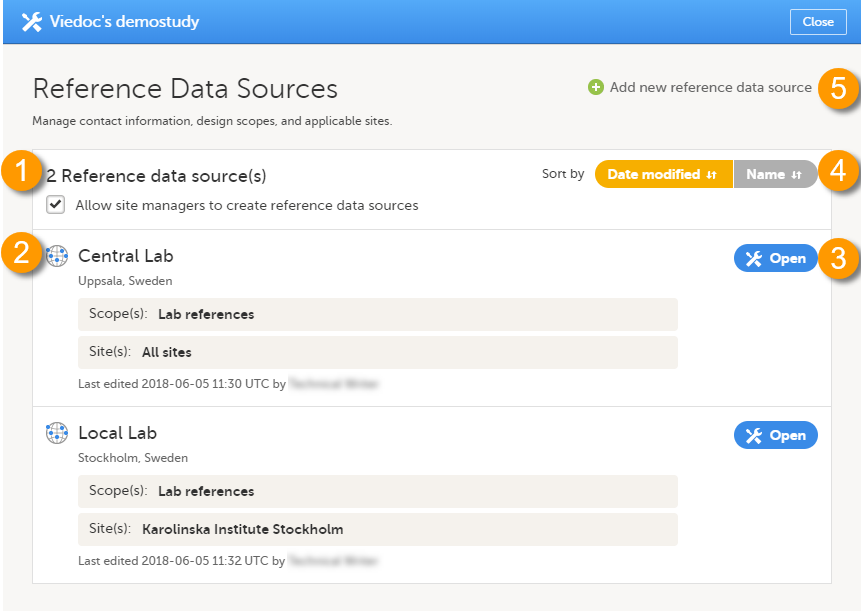861x611 pixels.
Task: Click the Karolinska Institute Stockholm site field
Action: point(377,529)
